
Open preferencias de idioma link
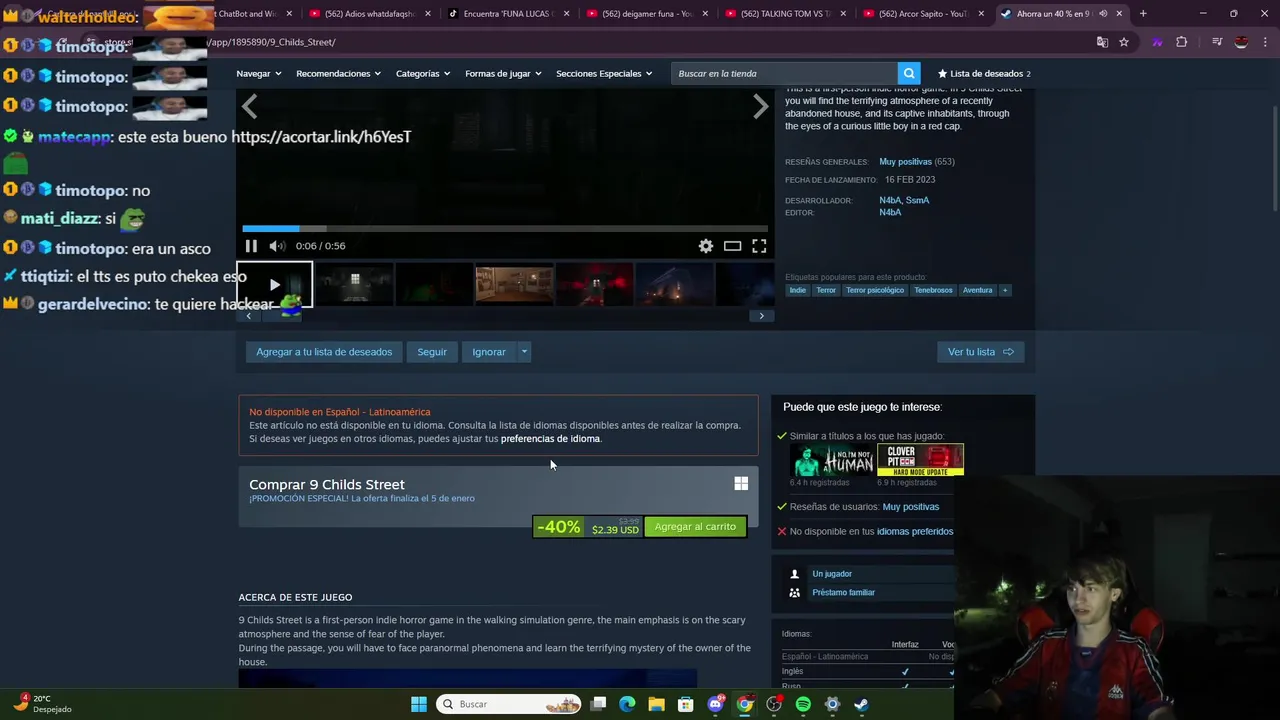pos(550,439)
